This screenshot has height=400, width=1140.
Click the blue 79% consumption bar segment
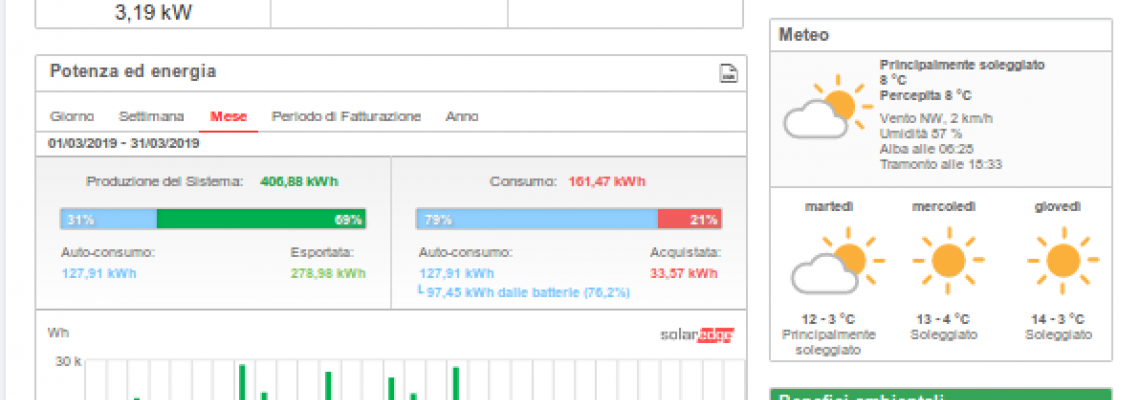tap(536, 219)
